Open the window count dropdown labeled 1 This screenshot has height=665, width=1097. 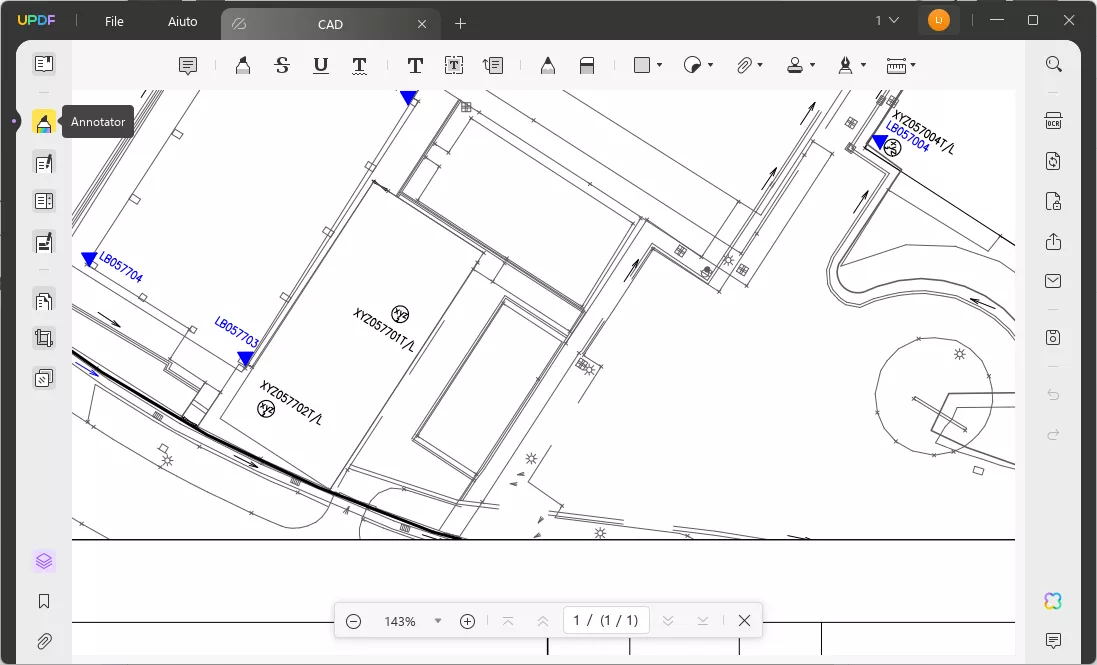click(886, 21)
